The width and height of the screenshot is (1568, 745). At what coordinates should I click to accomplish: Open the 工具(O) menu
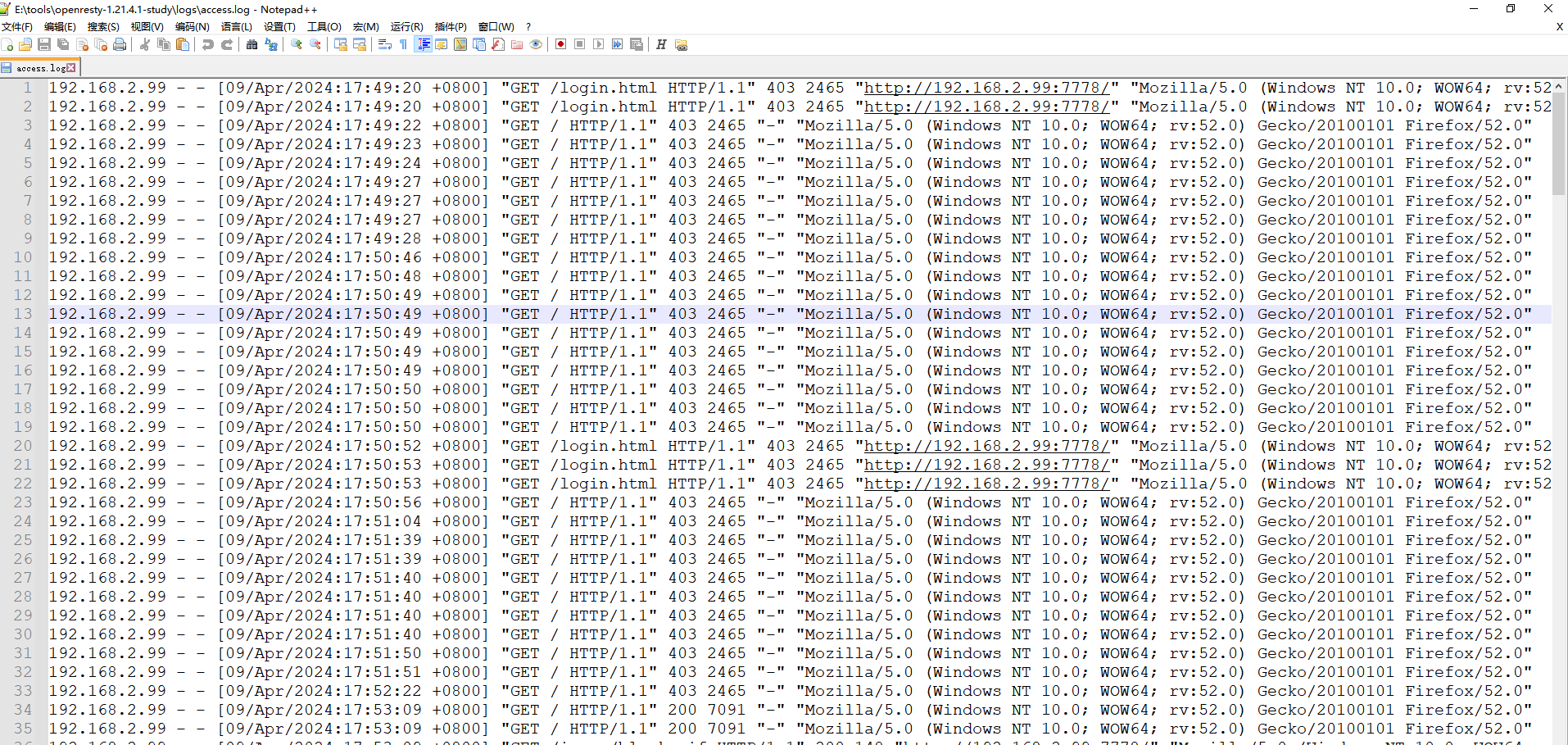point(324,27)
